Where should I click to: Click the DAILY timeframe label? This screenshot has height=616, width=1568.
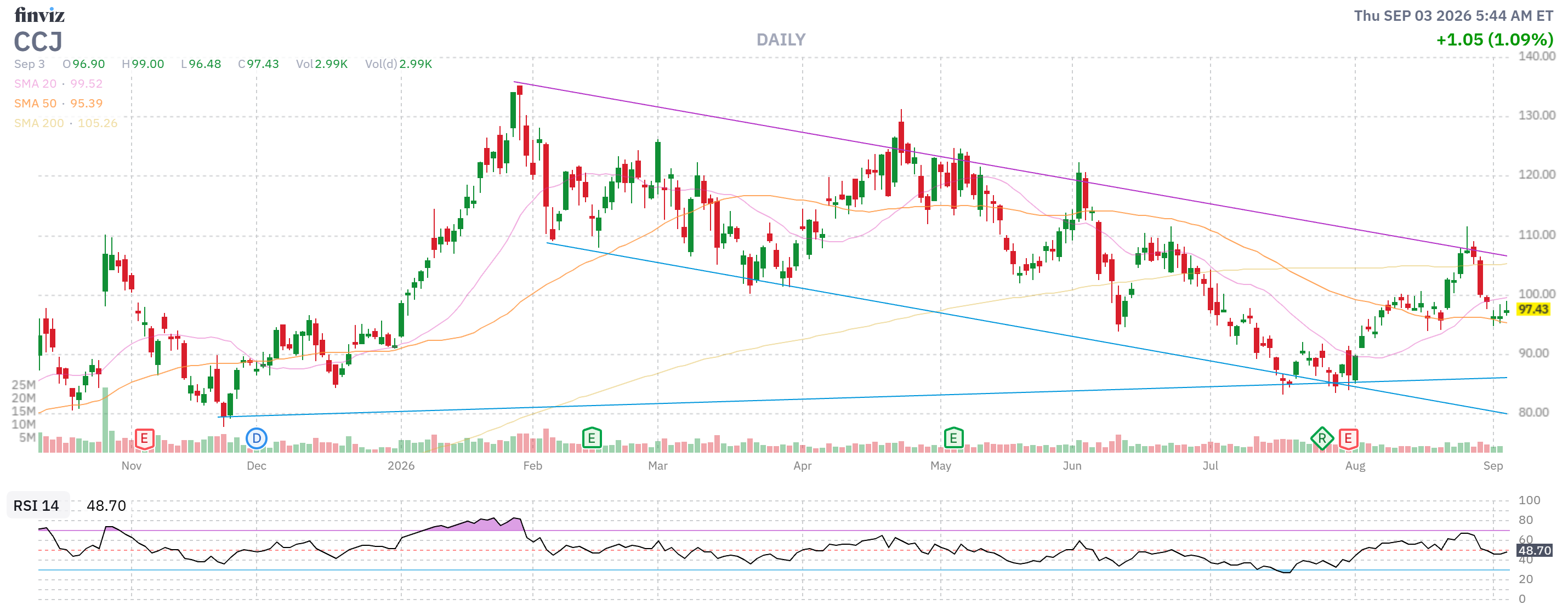[x=781, y=40]
